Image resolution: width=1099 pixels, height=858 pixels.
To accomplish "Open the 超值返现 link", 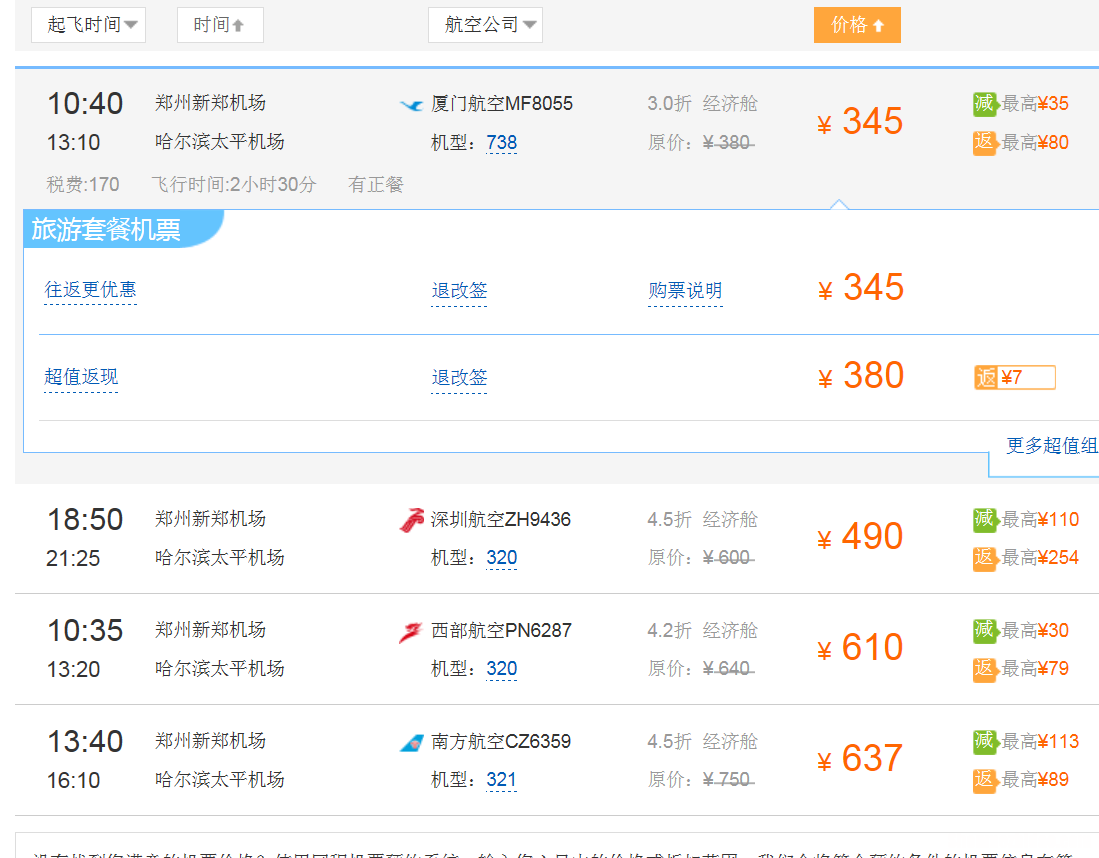I will point(81,377).
